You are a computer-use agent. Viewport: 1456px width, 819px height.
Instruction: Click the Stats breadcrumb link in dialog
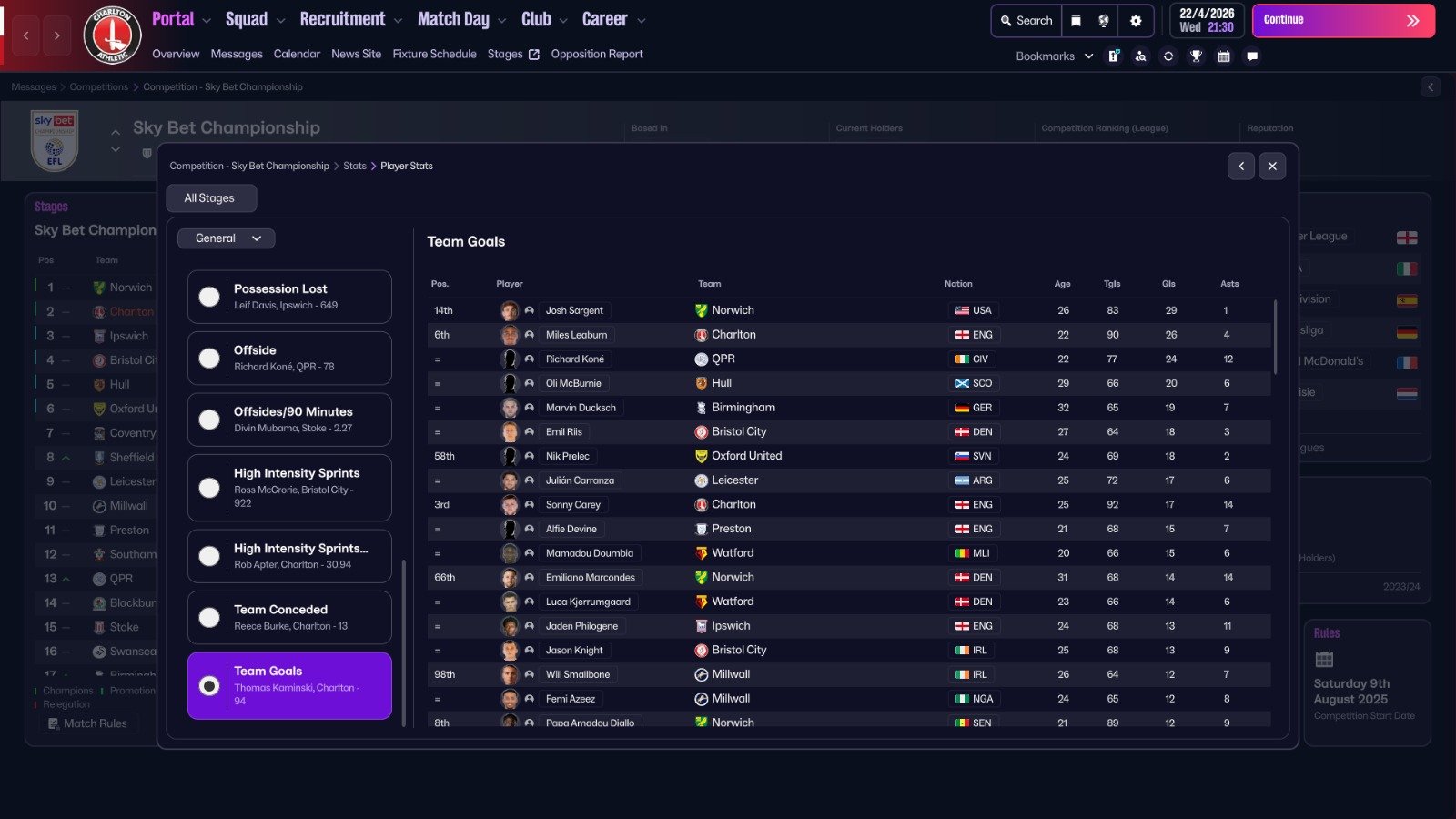point(355,166)
